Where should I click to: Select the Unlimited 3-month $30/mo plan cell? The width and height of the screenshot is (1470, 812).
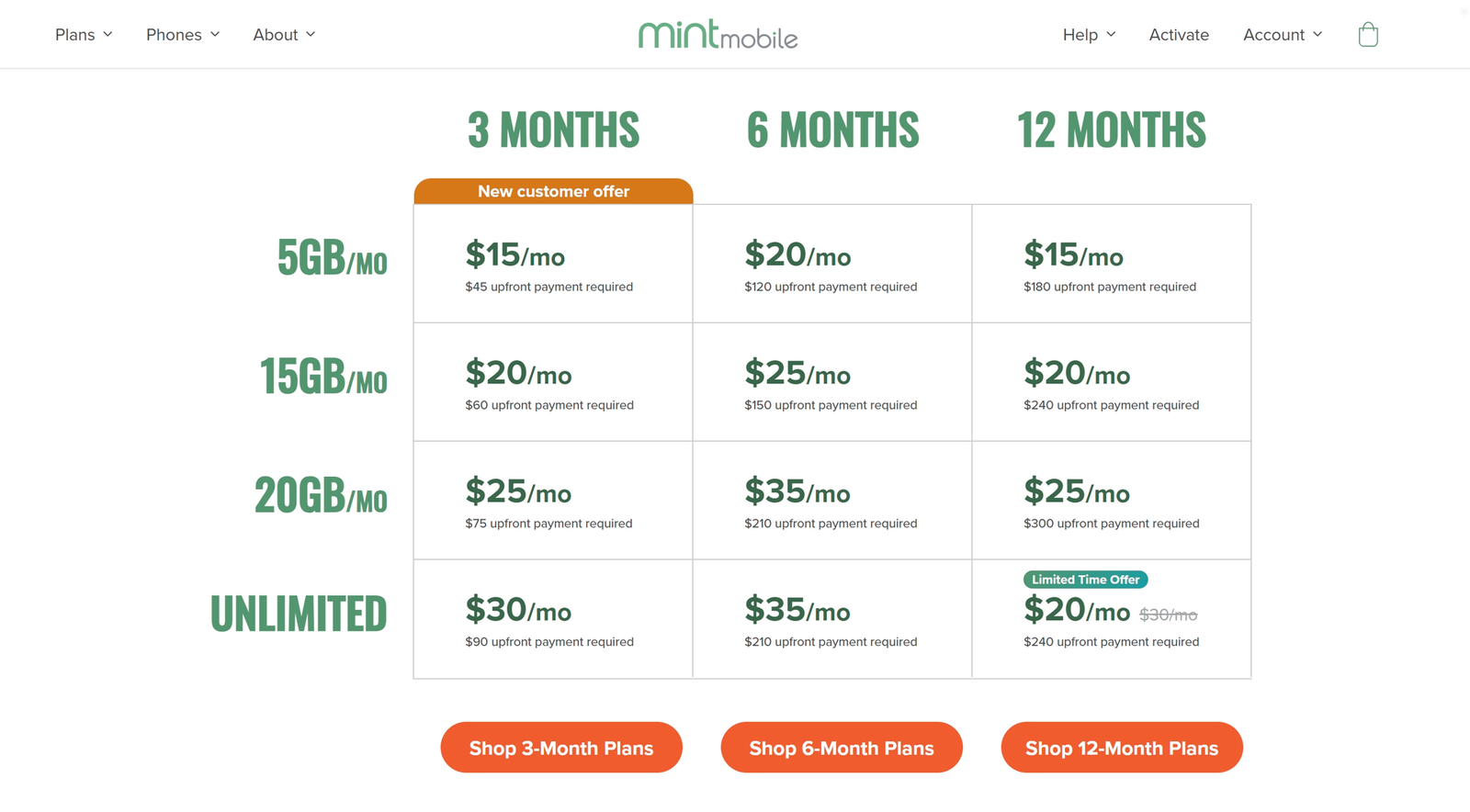(x=553, y=619)
